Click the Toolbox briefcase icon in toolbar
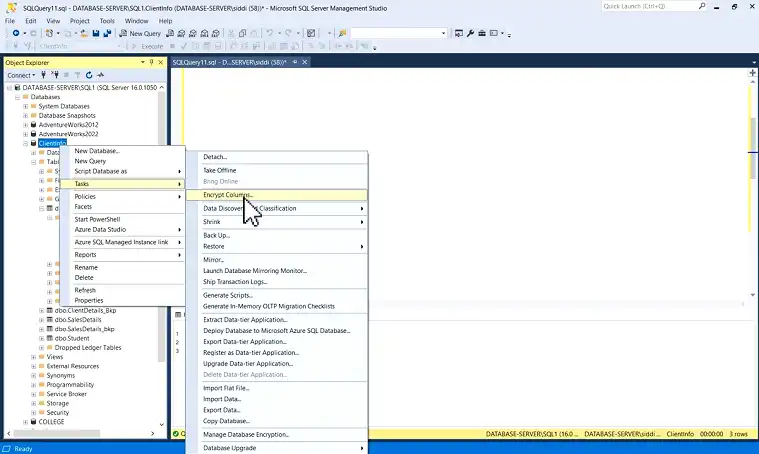Viewport: 759px width, 454px height. (x=482, y=33)
